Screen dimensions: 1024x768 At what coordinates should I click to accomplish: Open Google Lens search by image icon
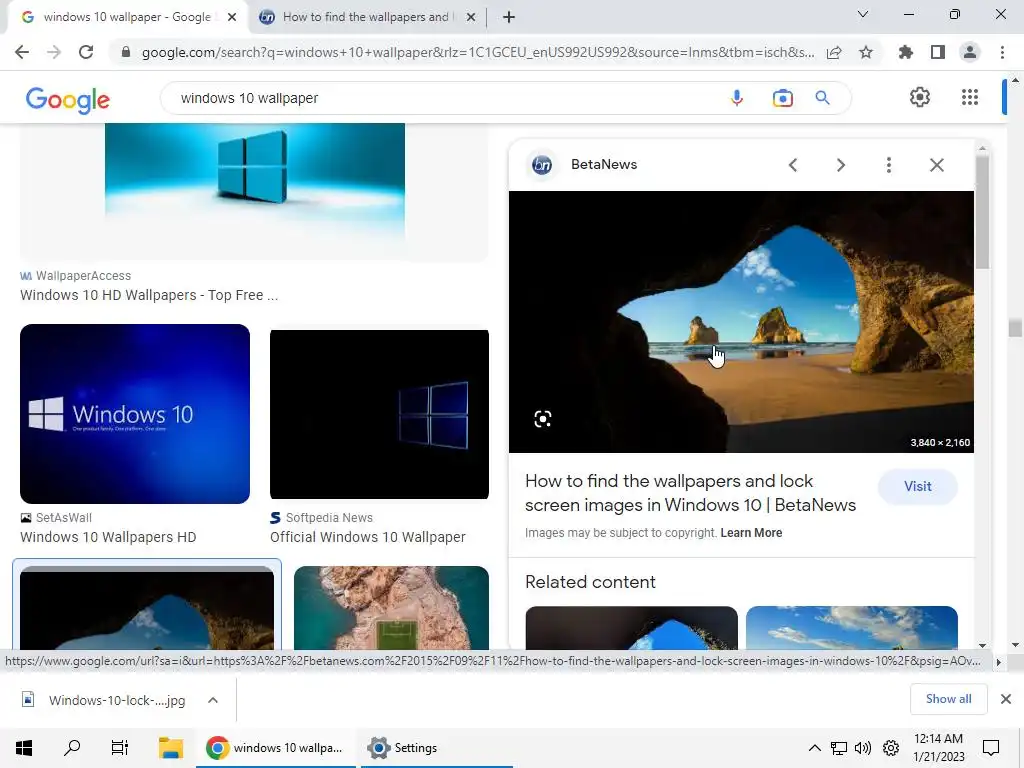pyautogui.click(x=782, y=98)
